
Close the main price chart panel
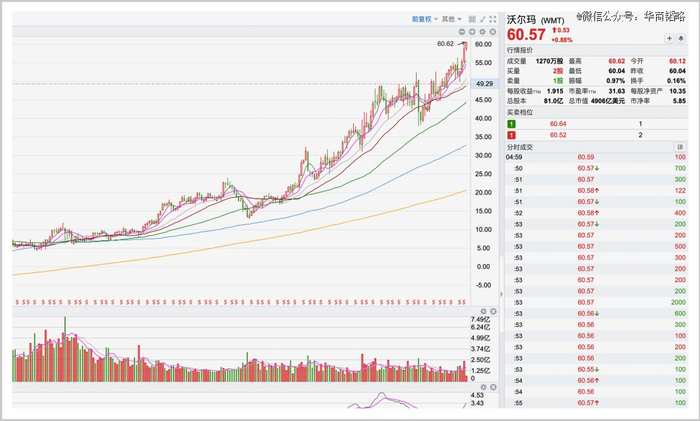pyautogui.click(x=493, y=32)
